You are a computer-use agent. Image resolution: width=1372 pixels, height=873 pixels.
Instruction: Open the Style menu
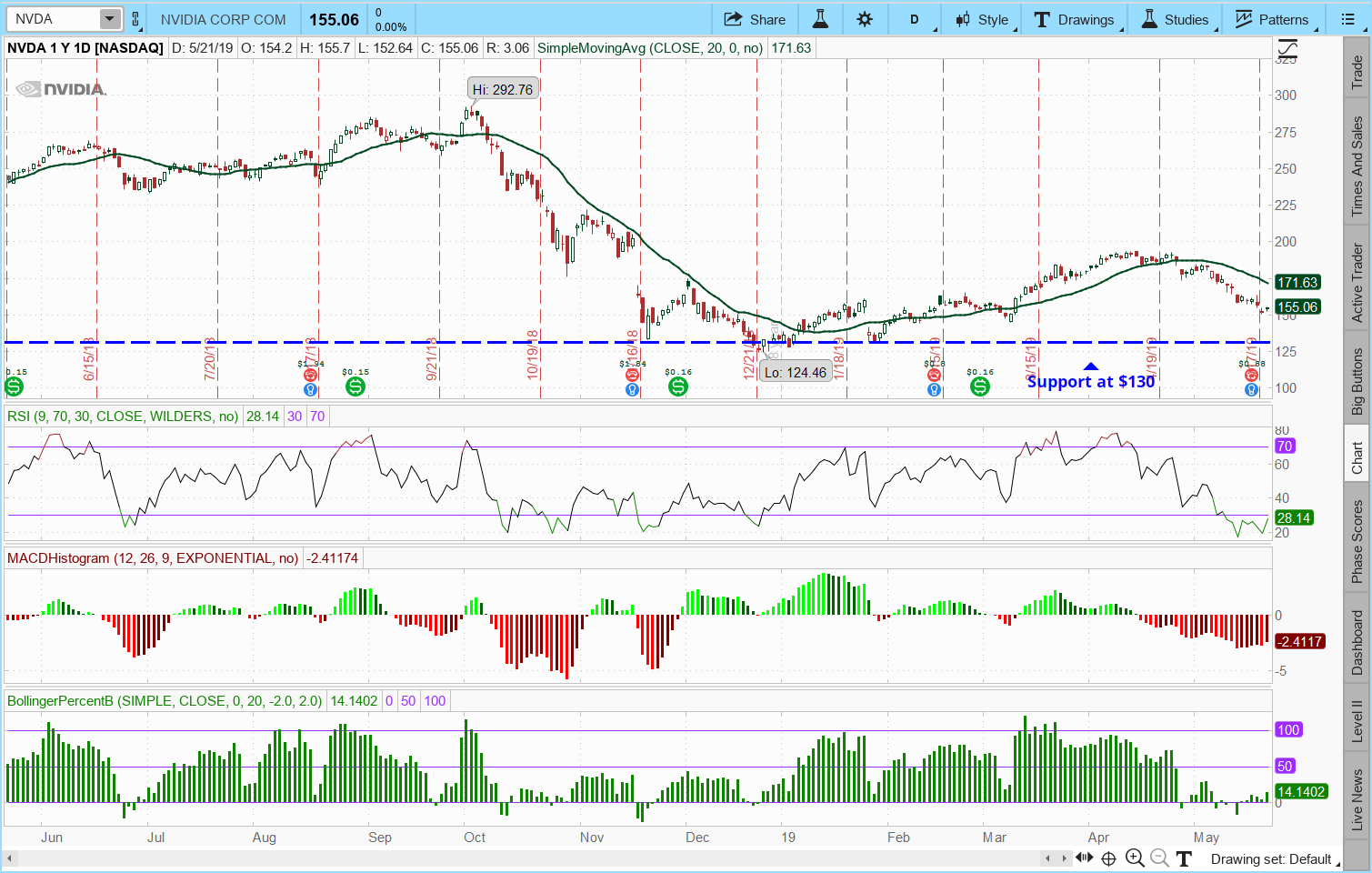tap(982, 19)
